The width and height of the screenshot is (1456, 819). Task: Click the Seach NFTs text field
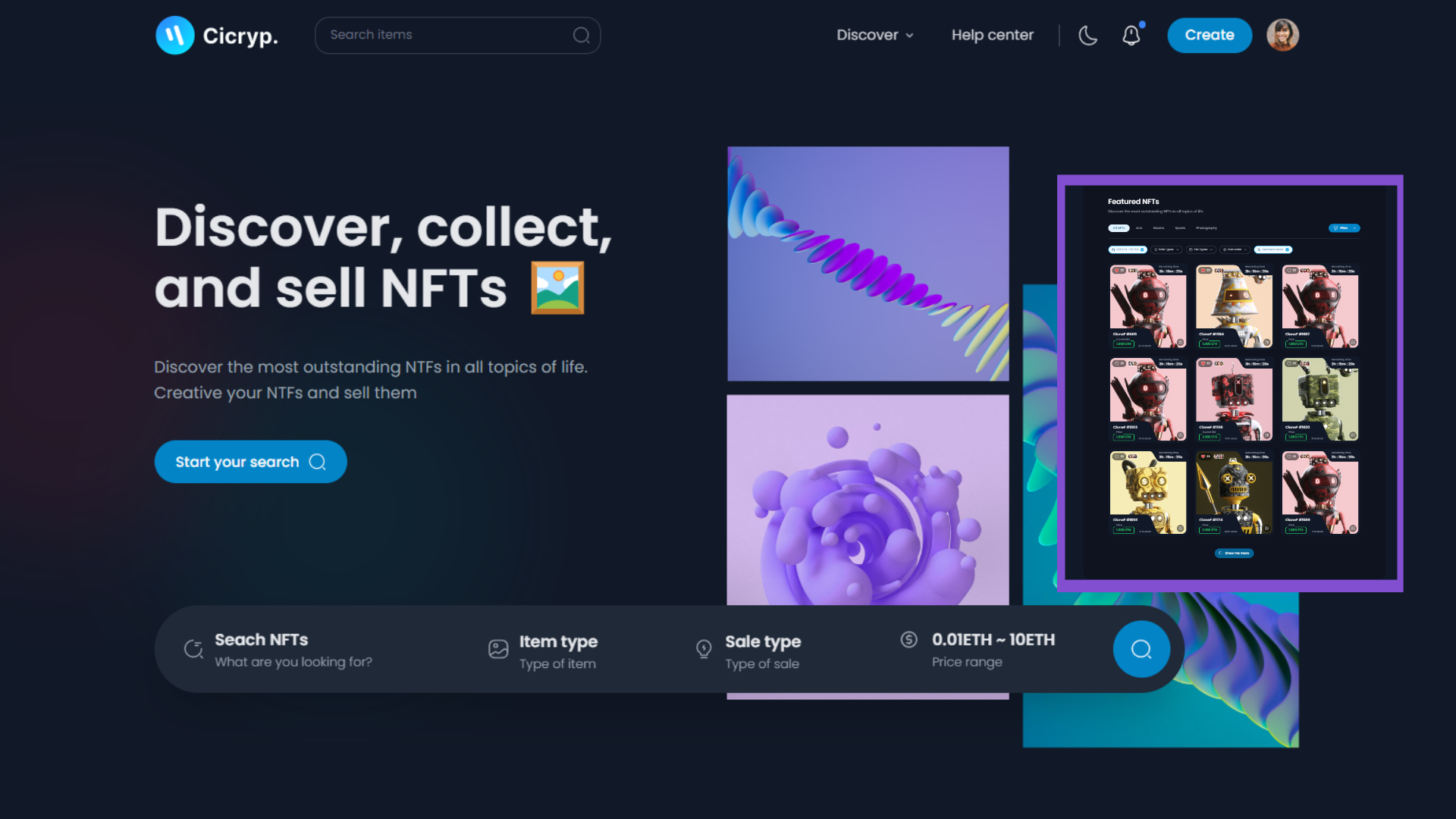pyautogui.click(x=293, y=650)
